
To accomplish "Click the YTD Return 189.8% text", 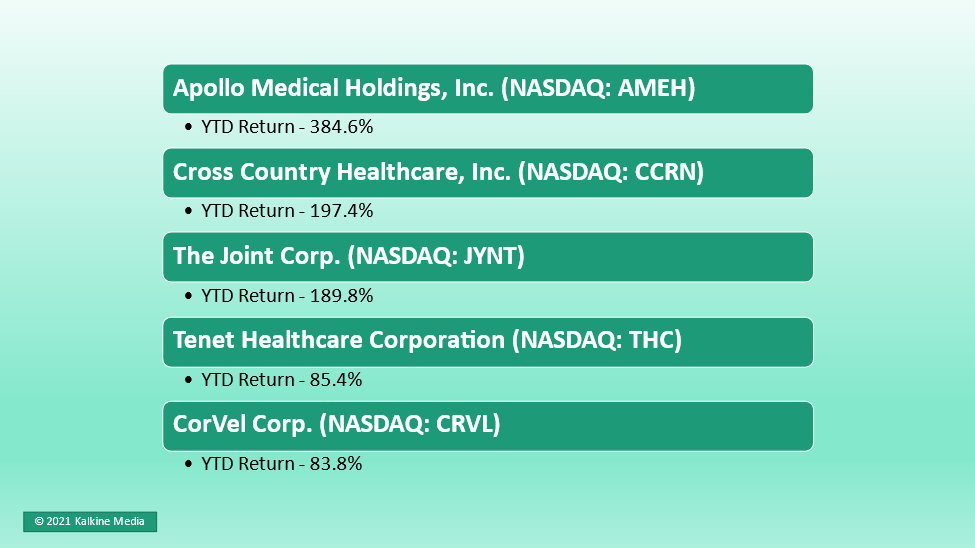I will pyautogui.click(x=287, y=295).
